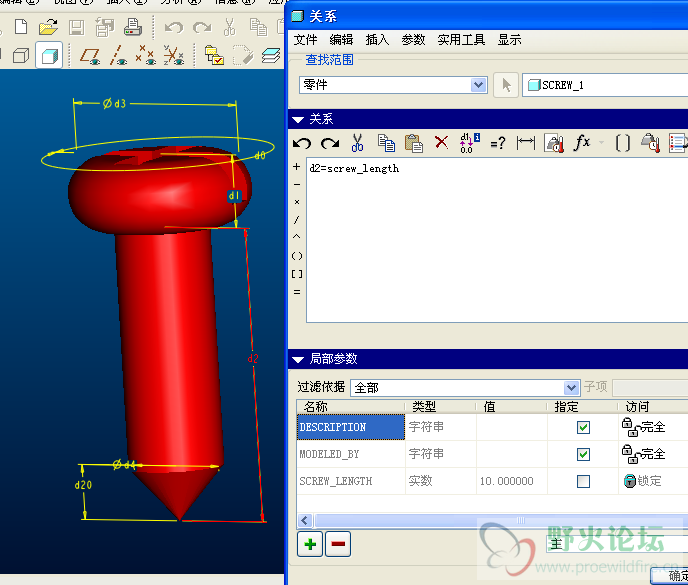Screen dimensions: 688x585
Task: Delete selected relation with red X
Action: click(441, 142)
